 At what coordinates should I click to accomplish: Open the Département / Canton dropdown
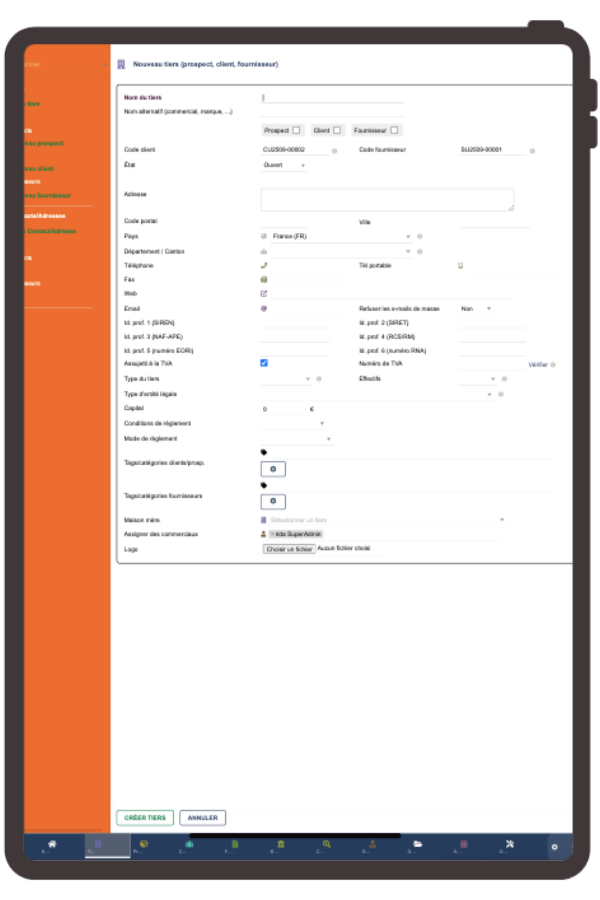341,251
